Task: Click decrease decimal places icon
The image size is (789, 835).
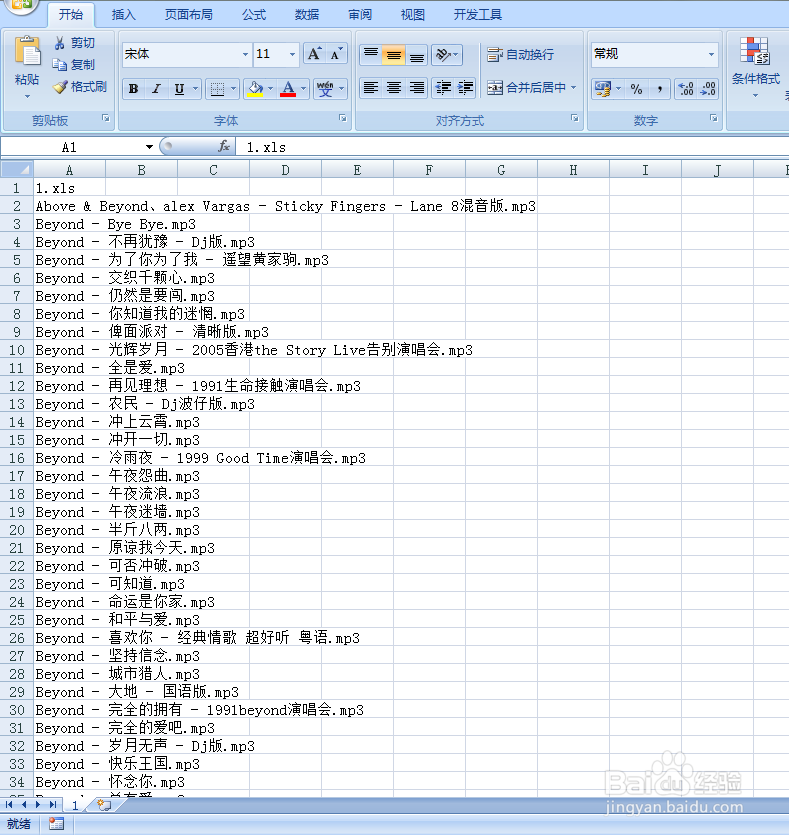Action: click(x=708, y=89)
